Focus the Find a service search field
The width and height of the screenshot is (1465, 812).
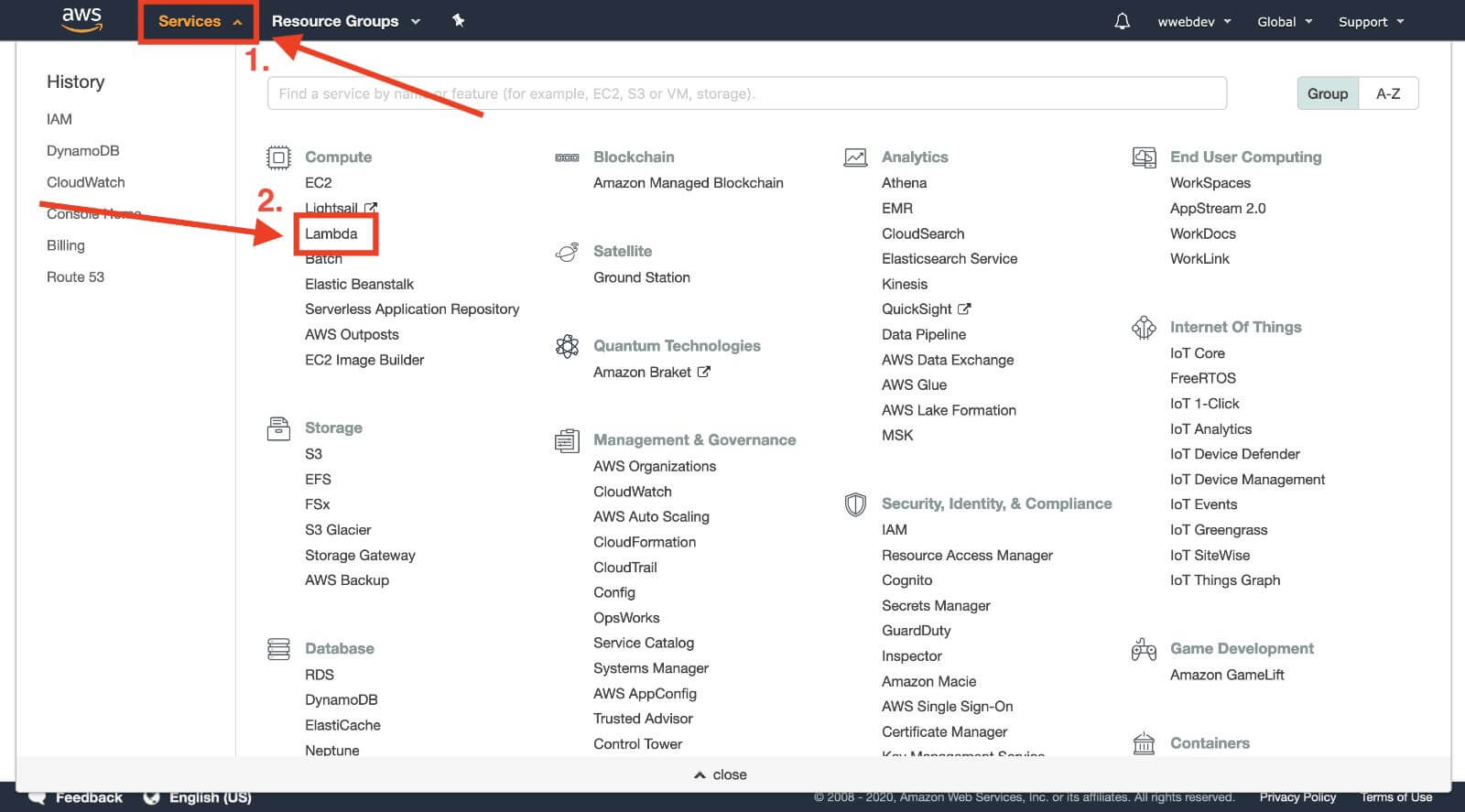747,93
